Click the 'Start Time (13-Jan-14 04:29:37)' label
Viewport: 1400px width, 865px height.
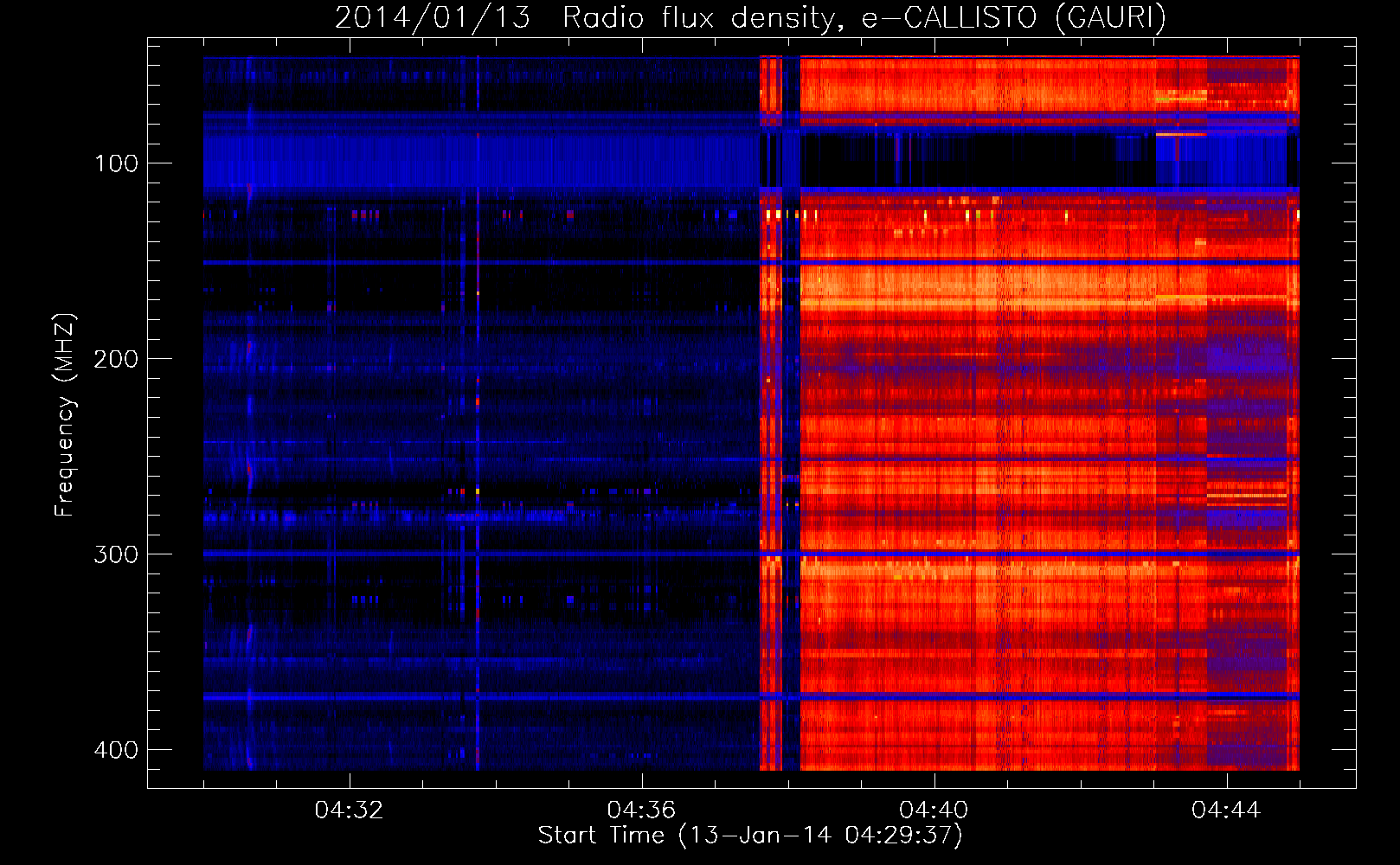(x=750, y=836)
